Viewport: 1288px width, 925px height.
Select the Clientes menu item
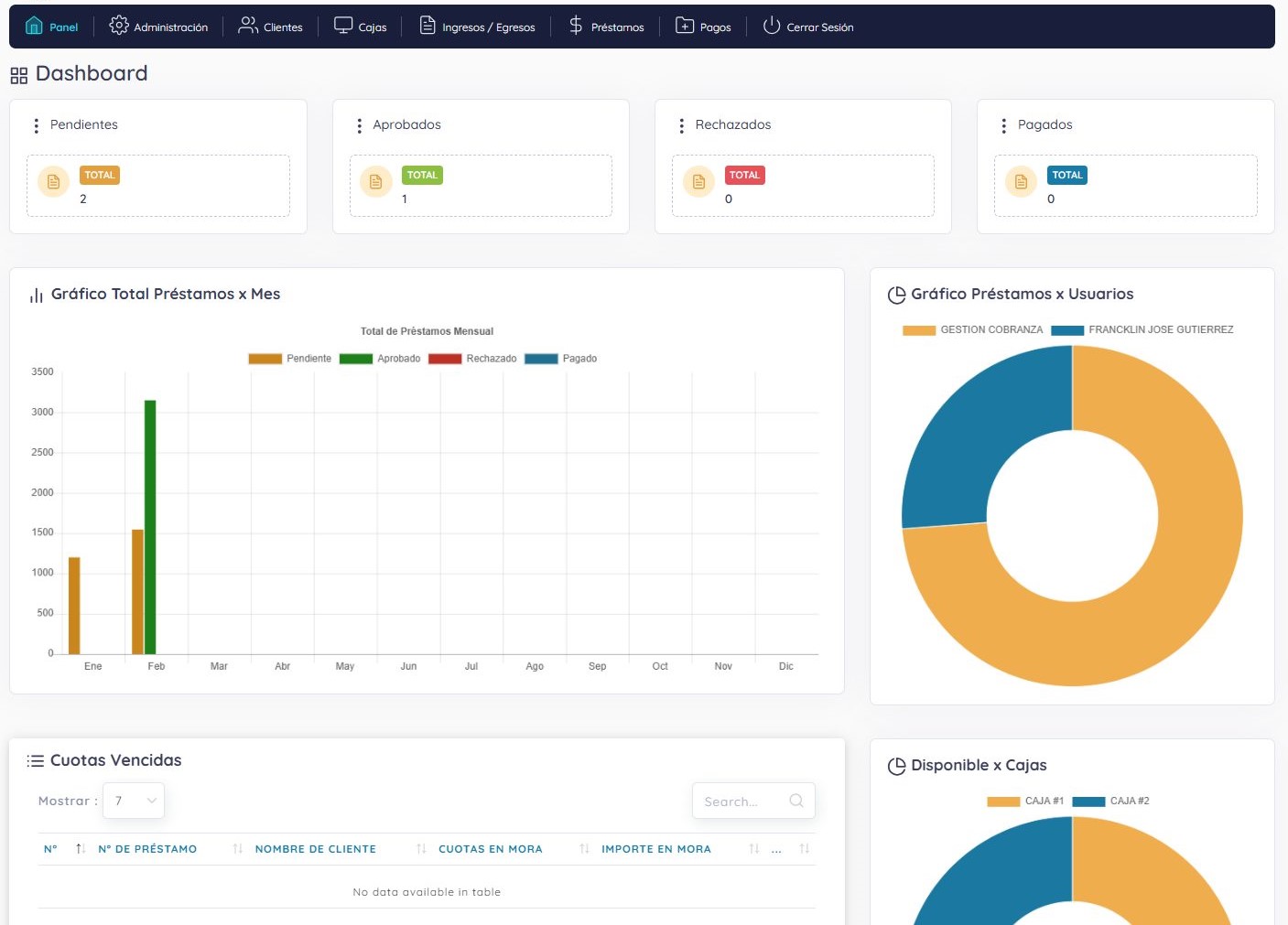pyautogui.click(x=282, y=27)
